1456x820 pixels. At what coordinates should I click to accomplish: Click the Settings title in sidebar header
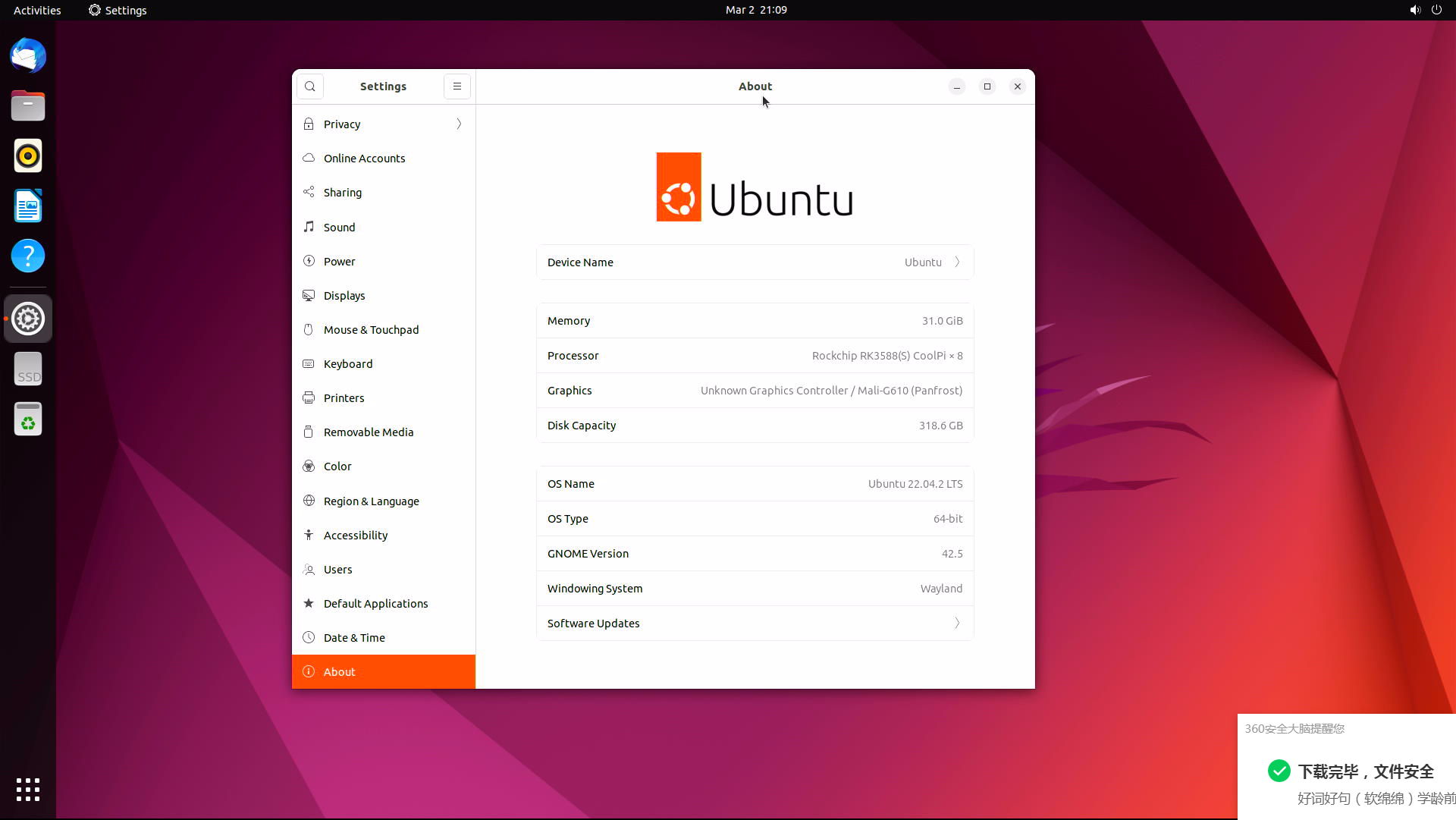(x=383, y=86)
